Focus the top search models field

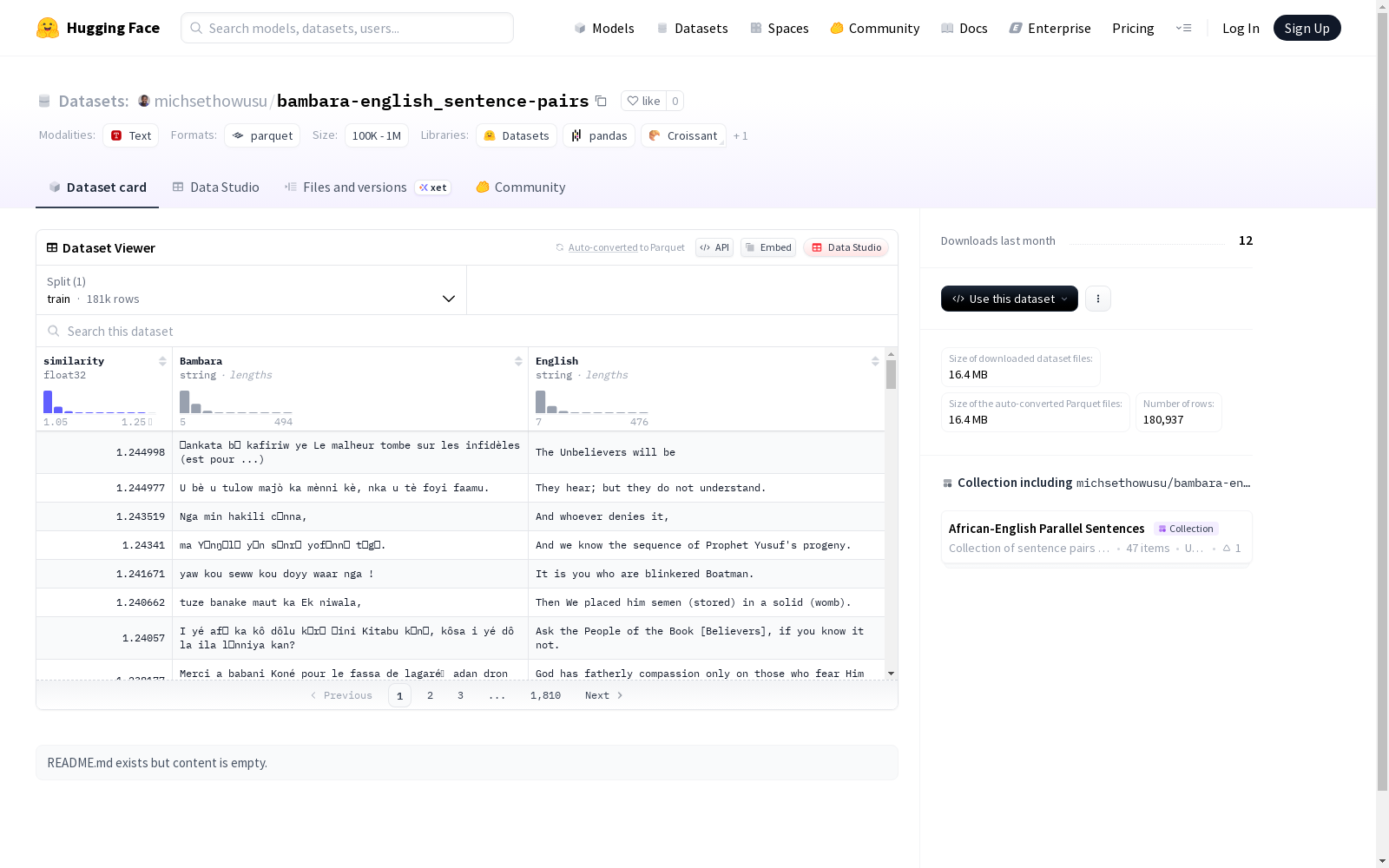pyautogui.click(x=347, y=28)
